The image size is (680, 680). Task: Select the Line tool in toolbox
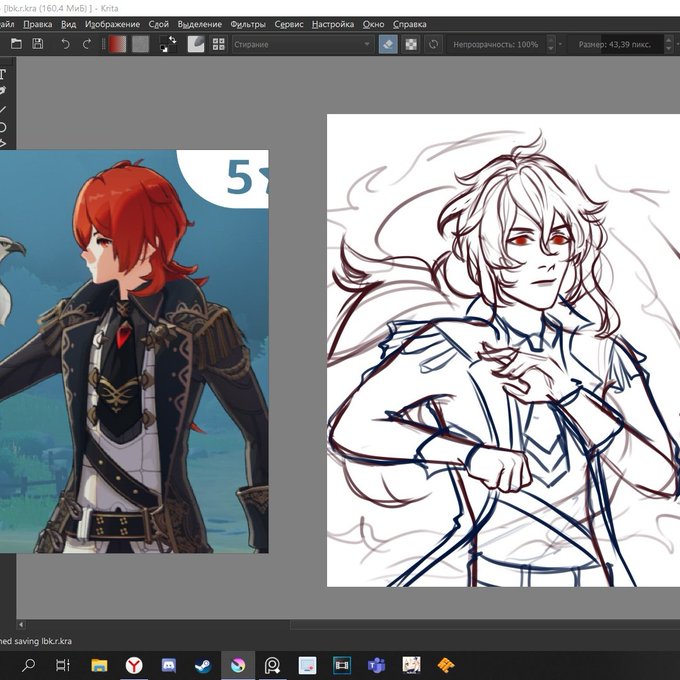tap(3, 109)
